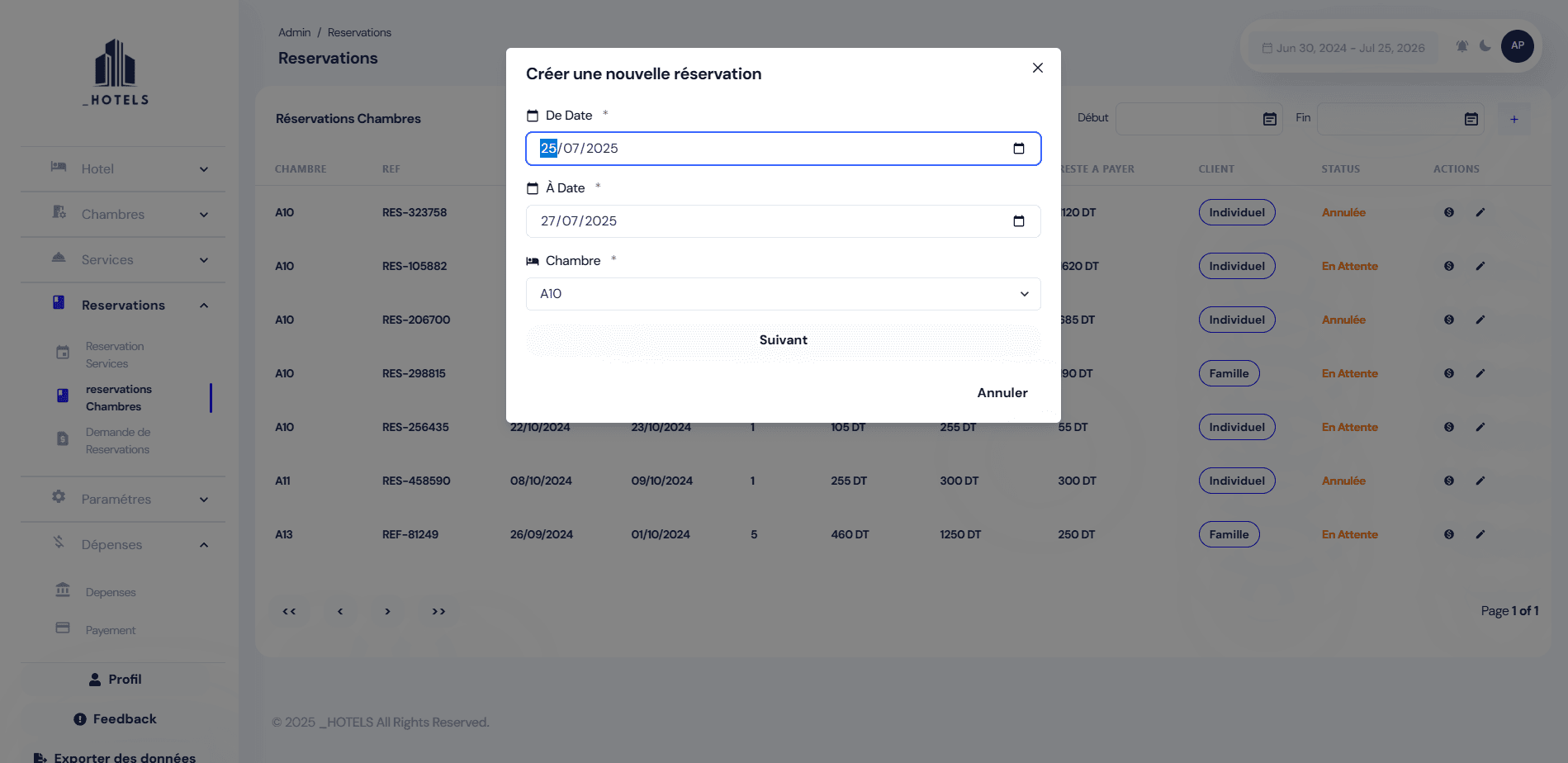
Task: Open the Services menu in the sidebar
Action: coord(107,259)
